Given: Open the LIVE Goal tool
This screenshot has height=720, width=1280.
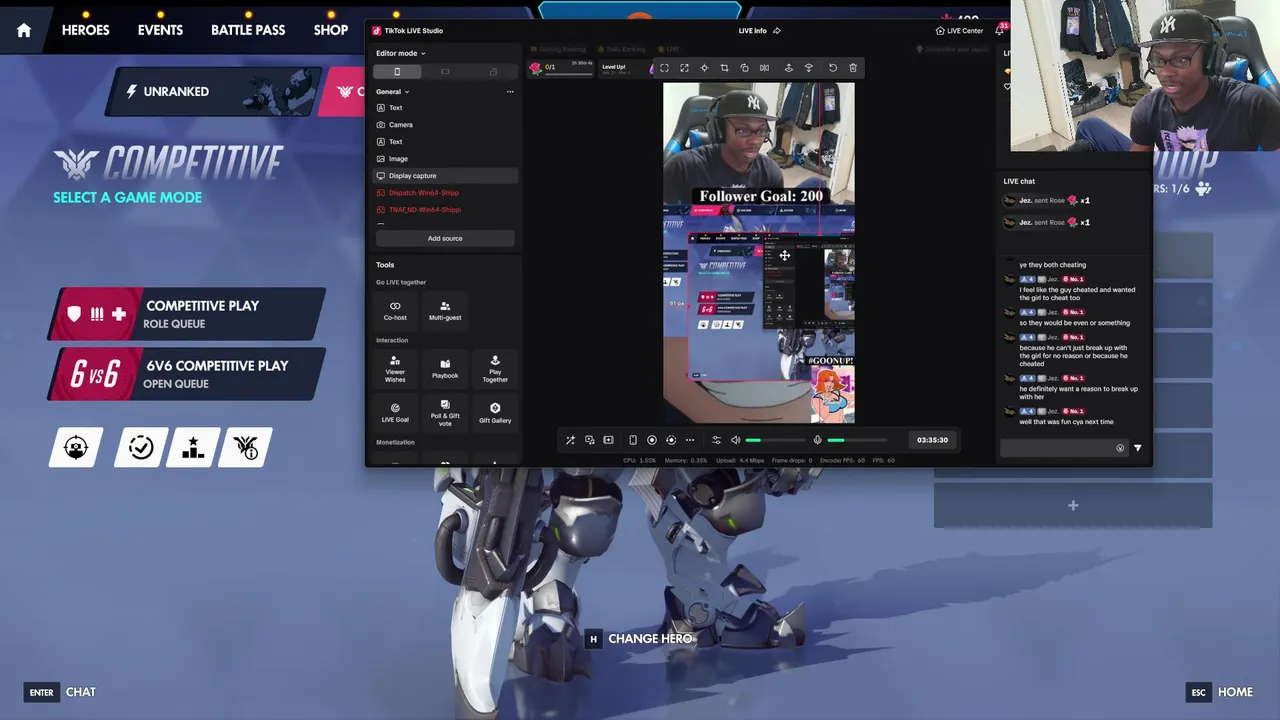Looking at the screenshot, I should click(x=395, y=412).
